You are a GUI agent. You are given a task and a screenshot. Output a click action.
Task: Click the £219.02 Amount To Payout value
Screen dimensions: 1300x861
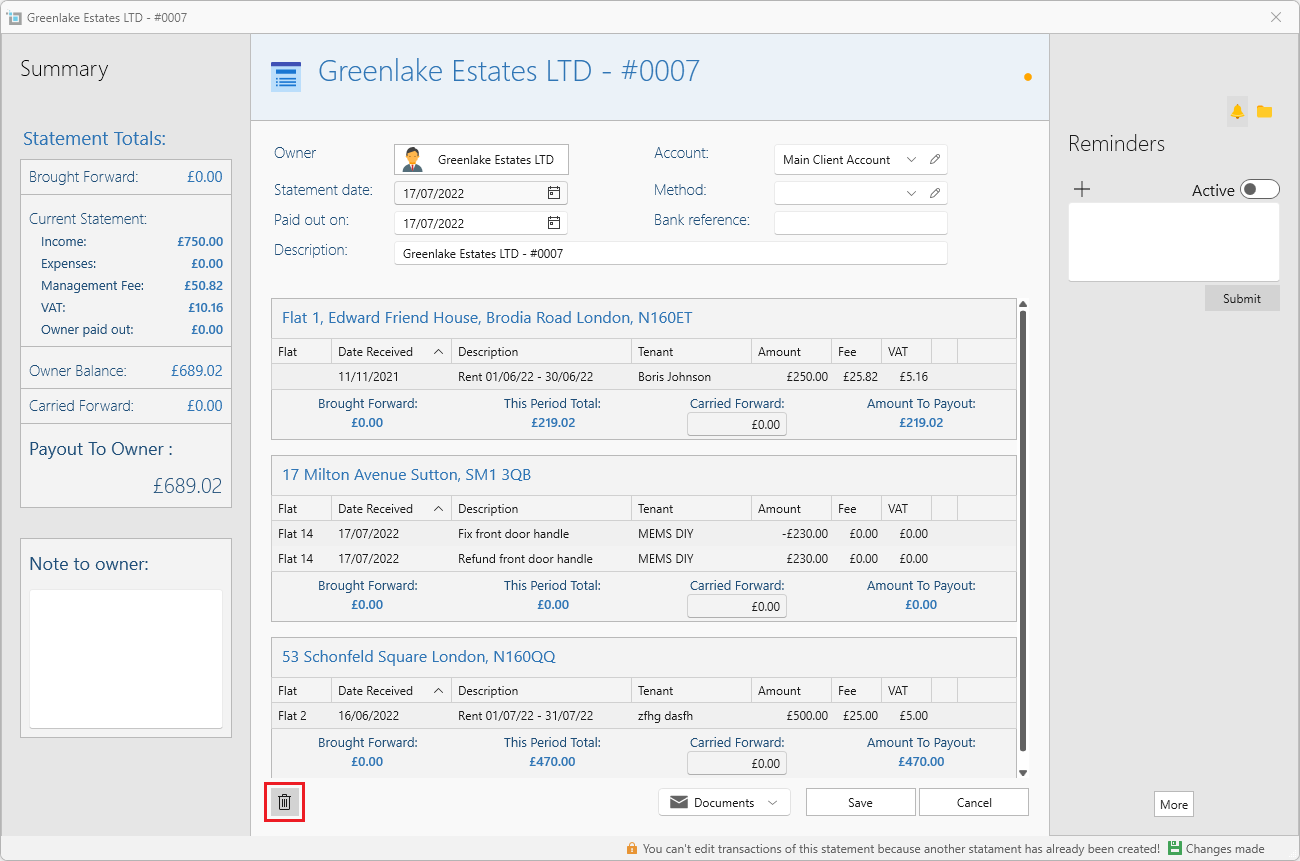pyautogui.click(x=921, y=423)
